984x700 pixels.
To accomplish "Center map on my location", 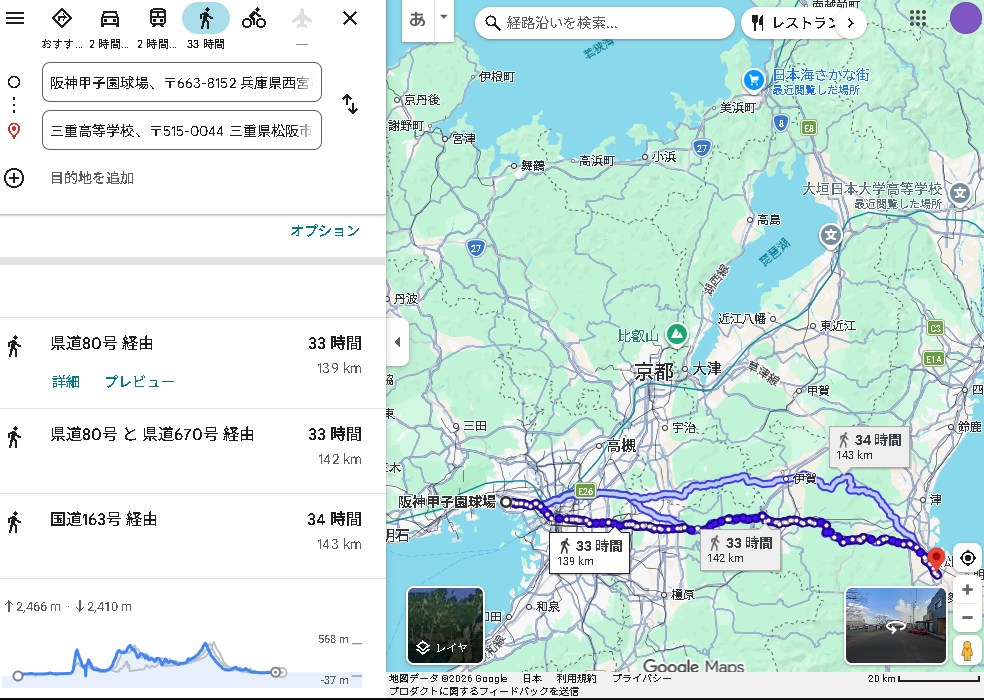I will point(967,558).
